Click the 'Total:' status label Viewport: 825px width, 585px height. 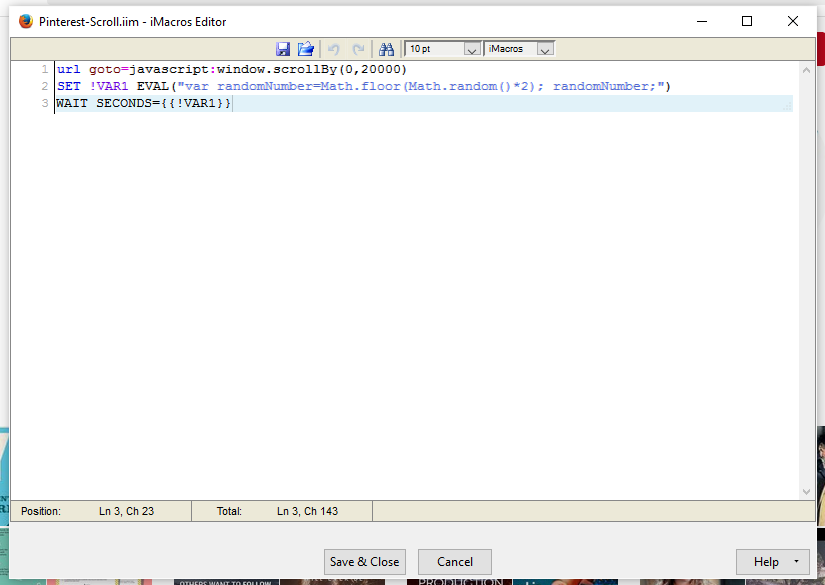(x=229, y=511)
